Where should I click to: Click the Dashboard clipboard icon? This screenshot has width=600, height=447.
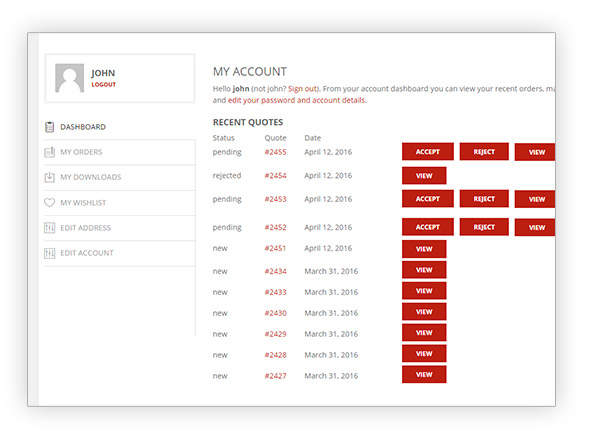(x=49, y=127)
